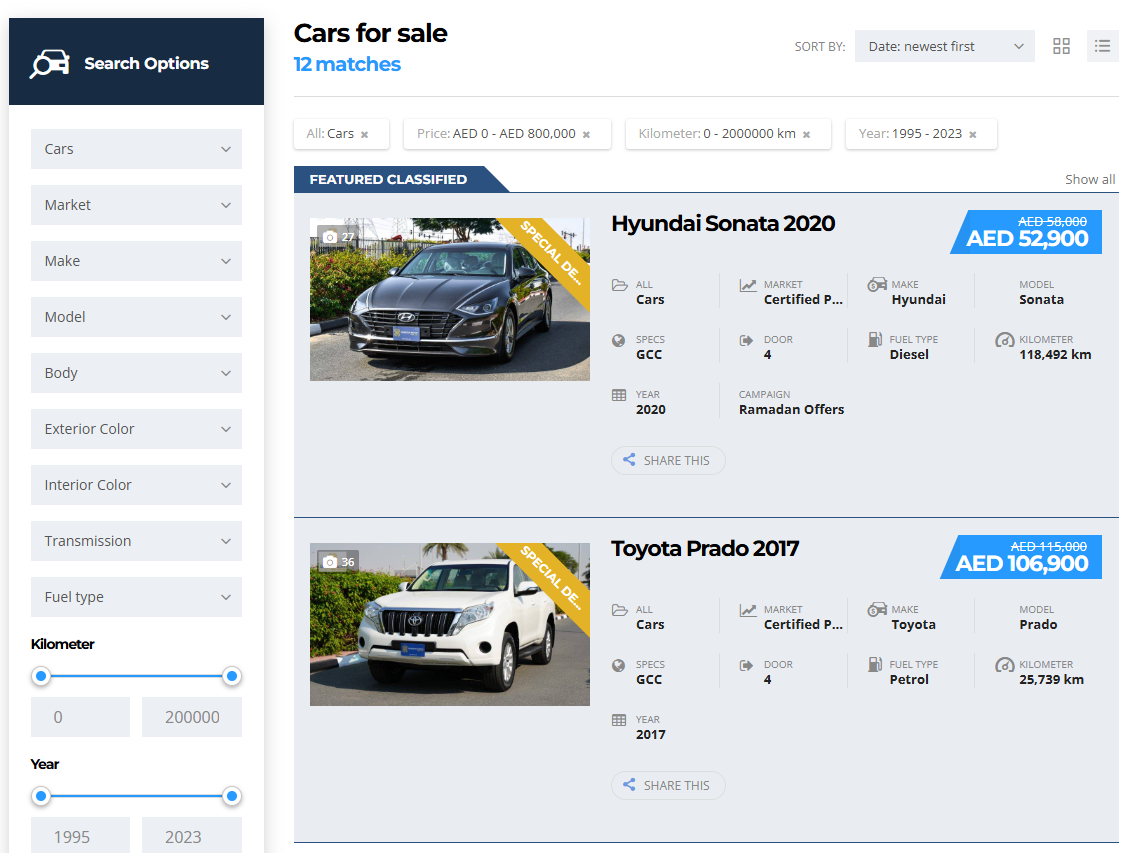Click make car icon beside Toyota
The width and height of the screenshot is (1146, 853).
(x=877, y=610)
